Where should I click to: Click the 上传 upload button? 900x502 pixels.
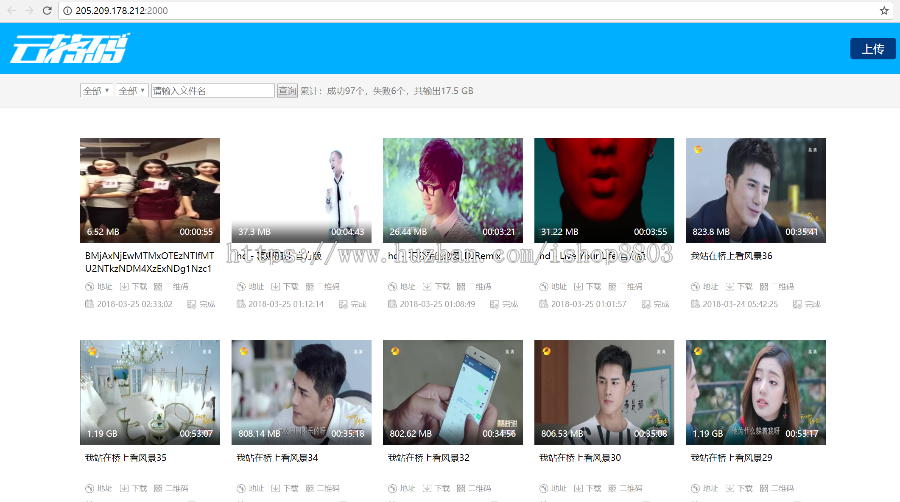[872, 49]
